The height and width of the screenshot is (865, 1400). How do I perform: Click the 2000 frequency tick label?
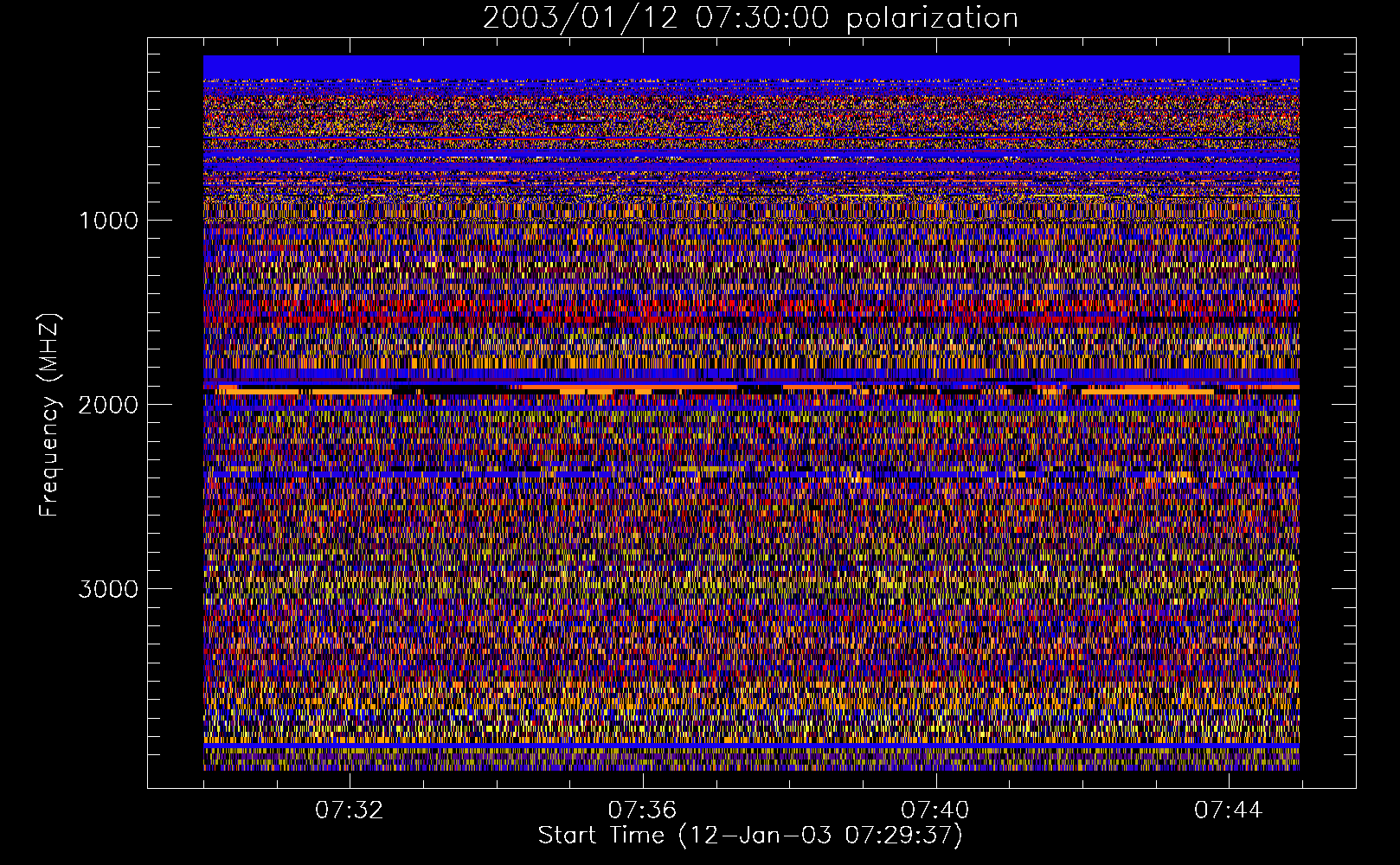tap(108, 405)
